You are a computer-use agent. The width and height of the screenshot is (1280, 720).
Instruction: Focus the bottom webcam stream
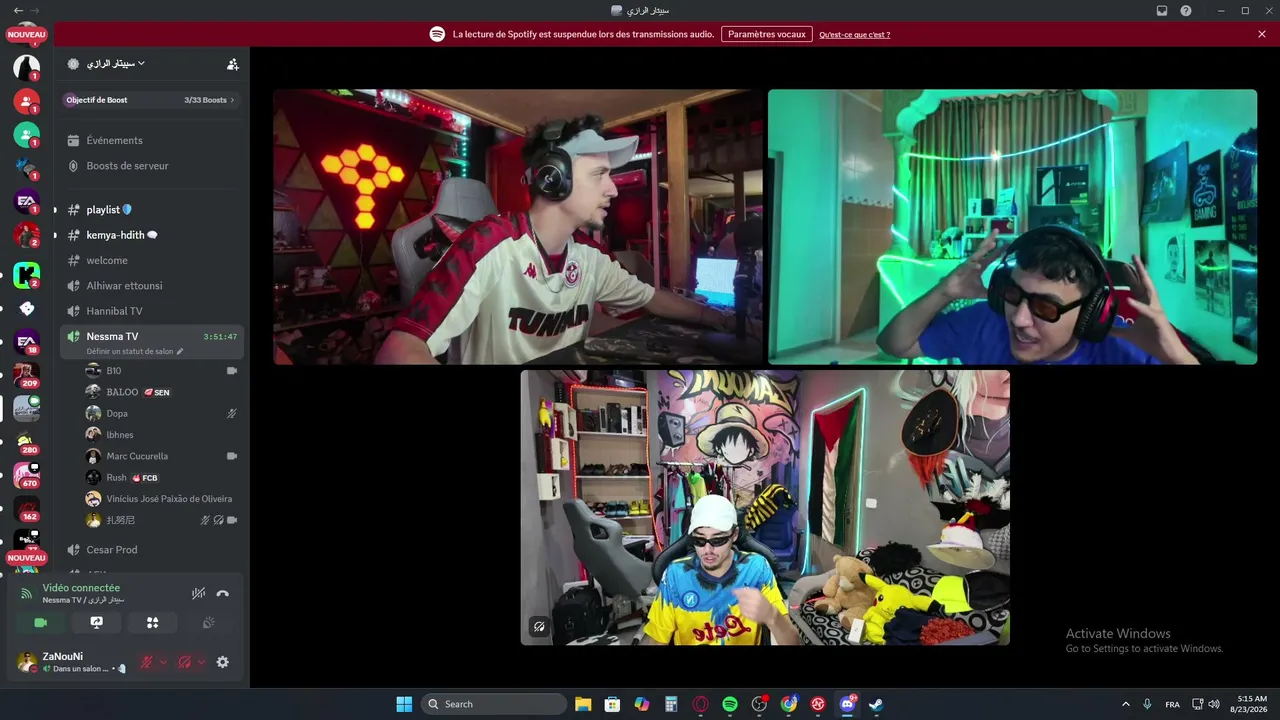tap(765, 508)
